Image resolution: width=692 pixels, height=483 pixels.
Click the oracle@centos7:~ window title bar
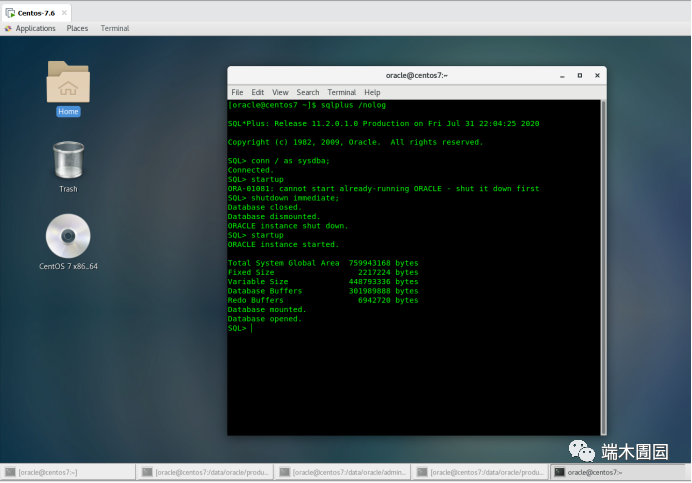pos(417,75)
